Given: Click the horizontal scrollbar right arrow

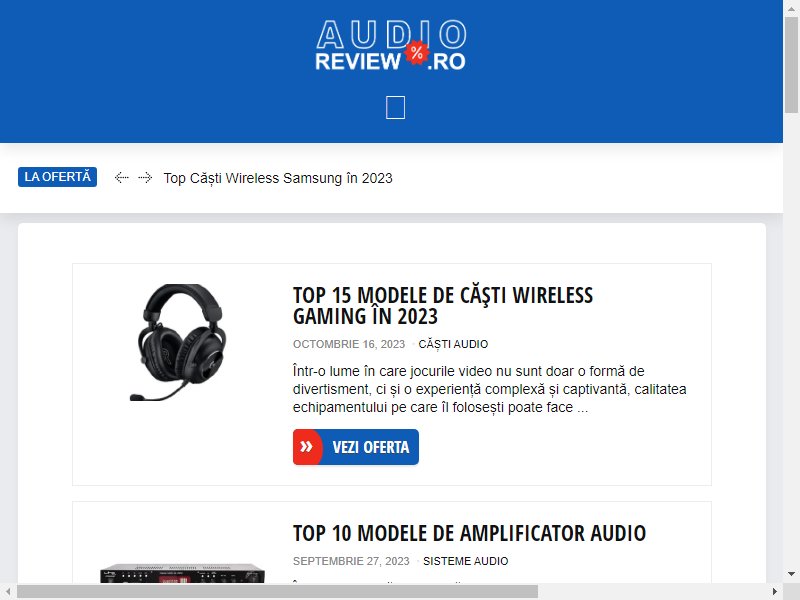Looking at the screenshot, I should pyautogui.click(x=774, y=592).
